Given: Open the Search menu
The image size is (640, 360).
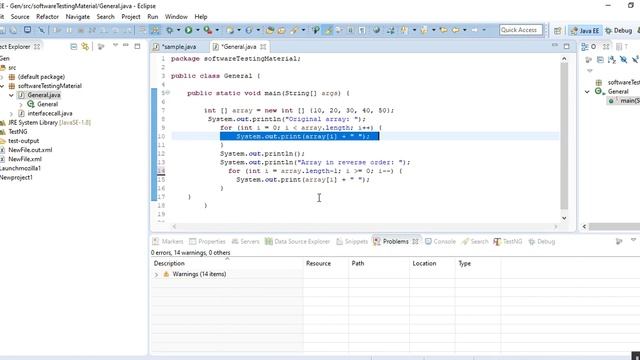Looking at the screenshot, I should pyautogui.click(x=105, y=17).
